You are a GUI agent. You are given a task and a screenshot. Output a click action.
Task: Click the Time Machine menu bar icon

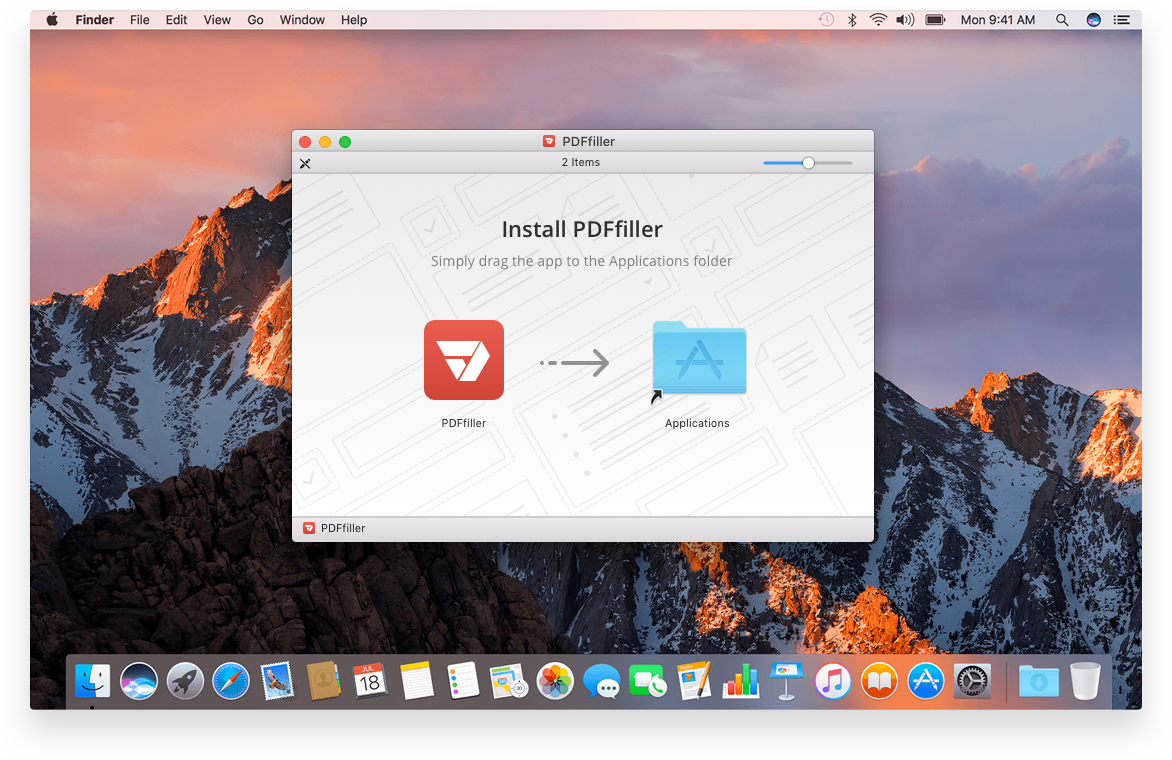[826, 20]
